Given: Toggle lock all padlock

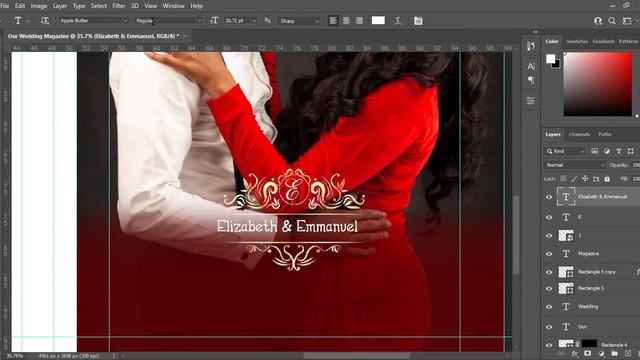Looking at the screenshot, I should tap(607, 179).
